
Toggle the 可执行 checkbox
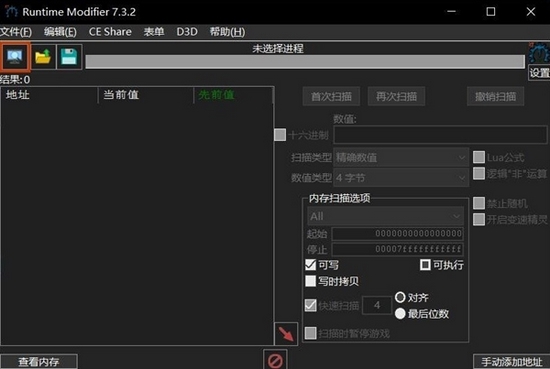click(x=425, y=265)
